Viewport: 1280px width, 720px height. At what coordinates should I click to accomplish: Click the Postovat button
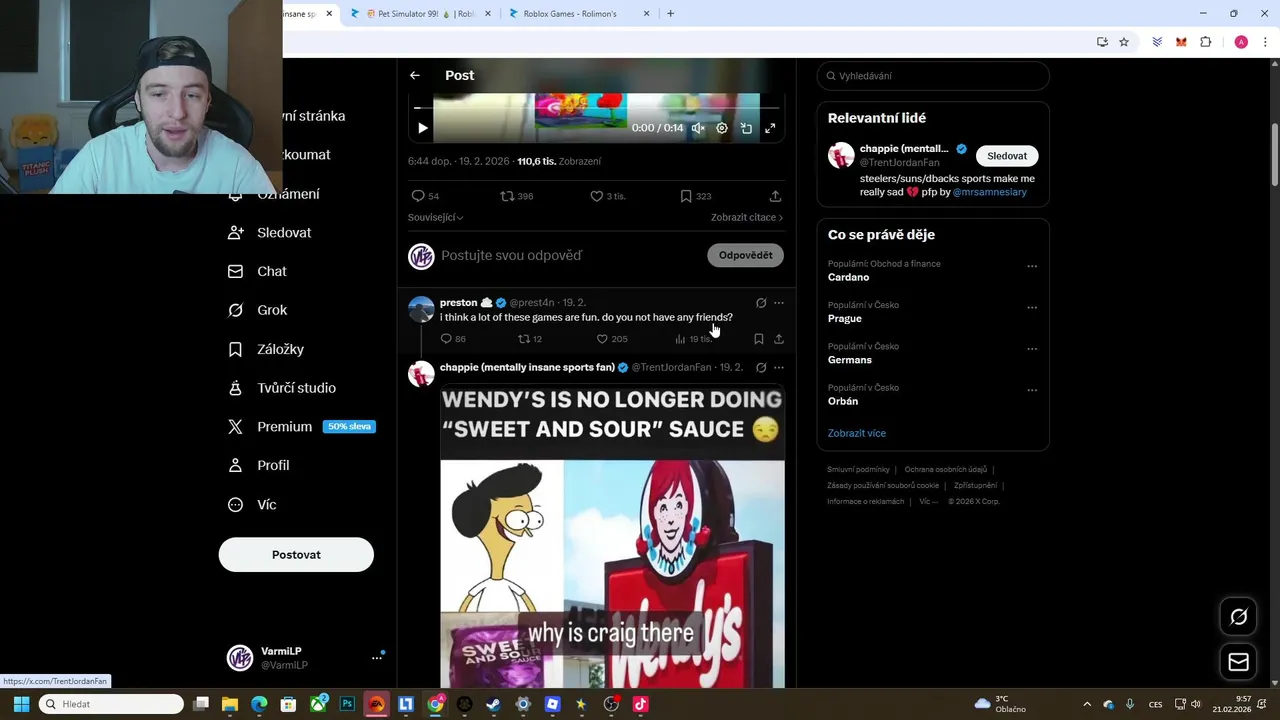pyautogui.click(x=296, y=555)
